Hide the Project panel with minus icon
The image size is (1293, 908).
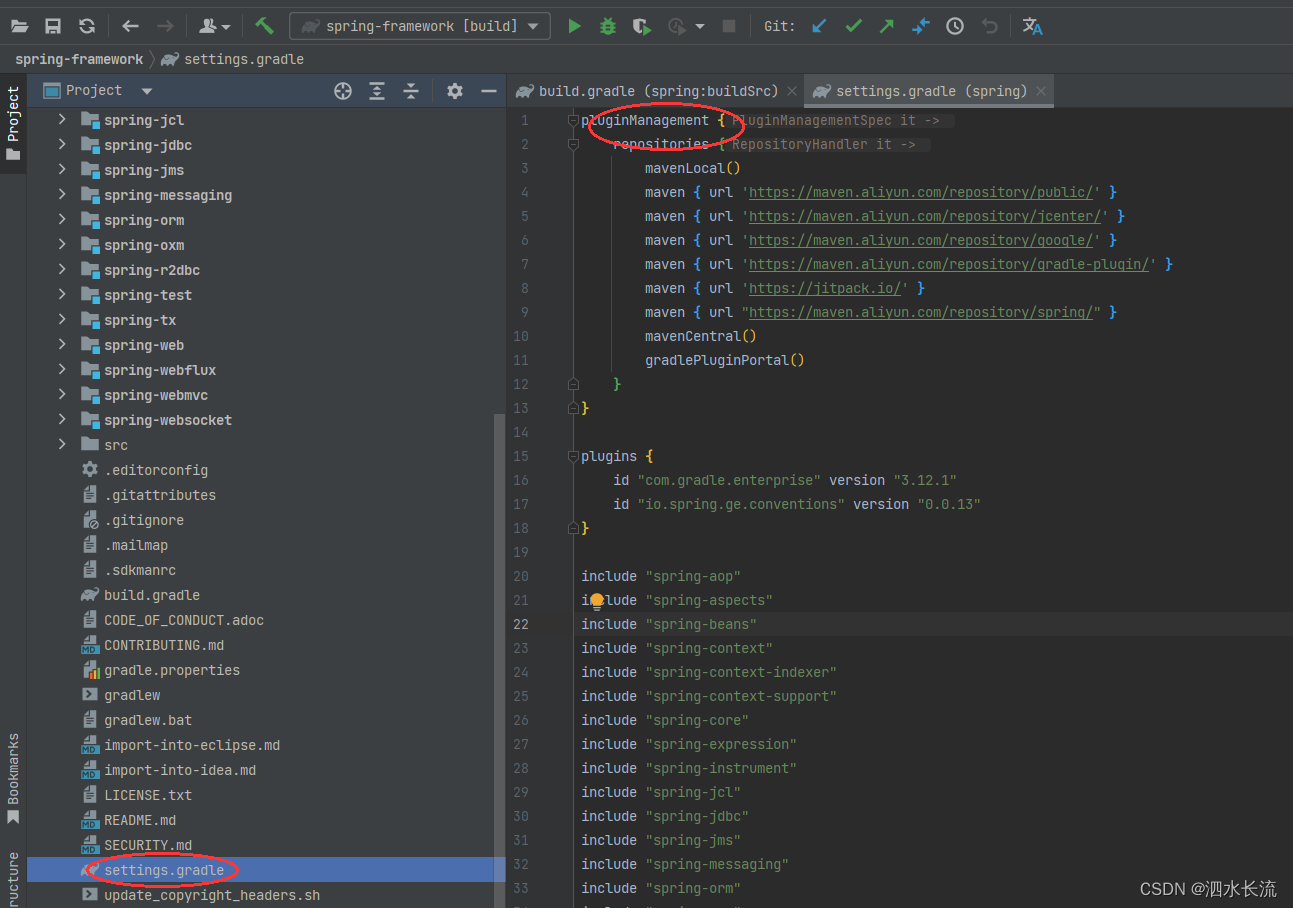pyautogui.click(x=488, y=91)
